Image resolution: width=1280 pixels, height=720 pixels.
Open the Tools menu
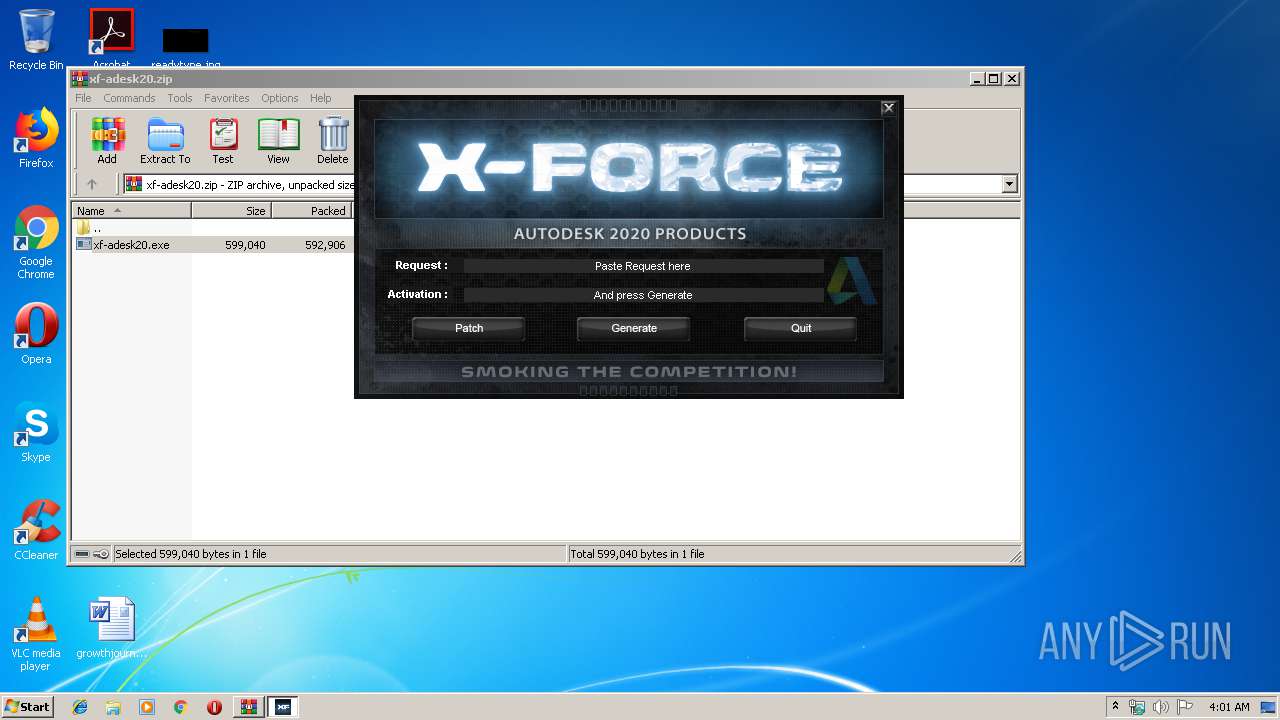180,98
